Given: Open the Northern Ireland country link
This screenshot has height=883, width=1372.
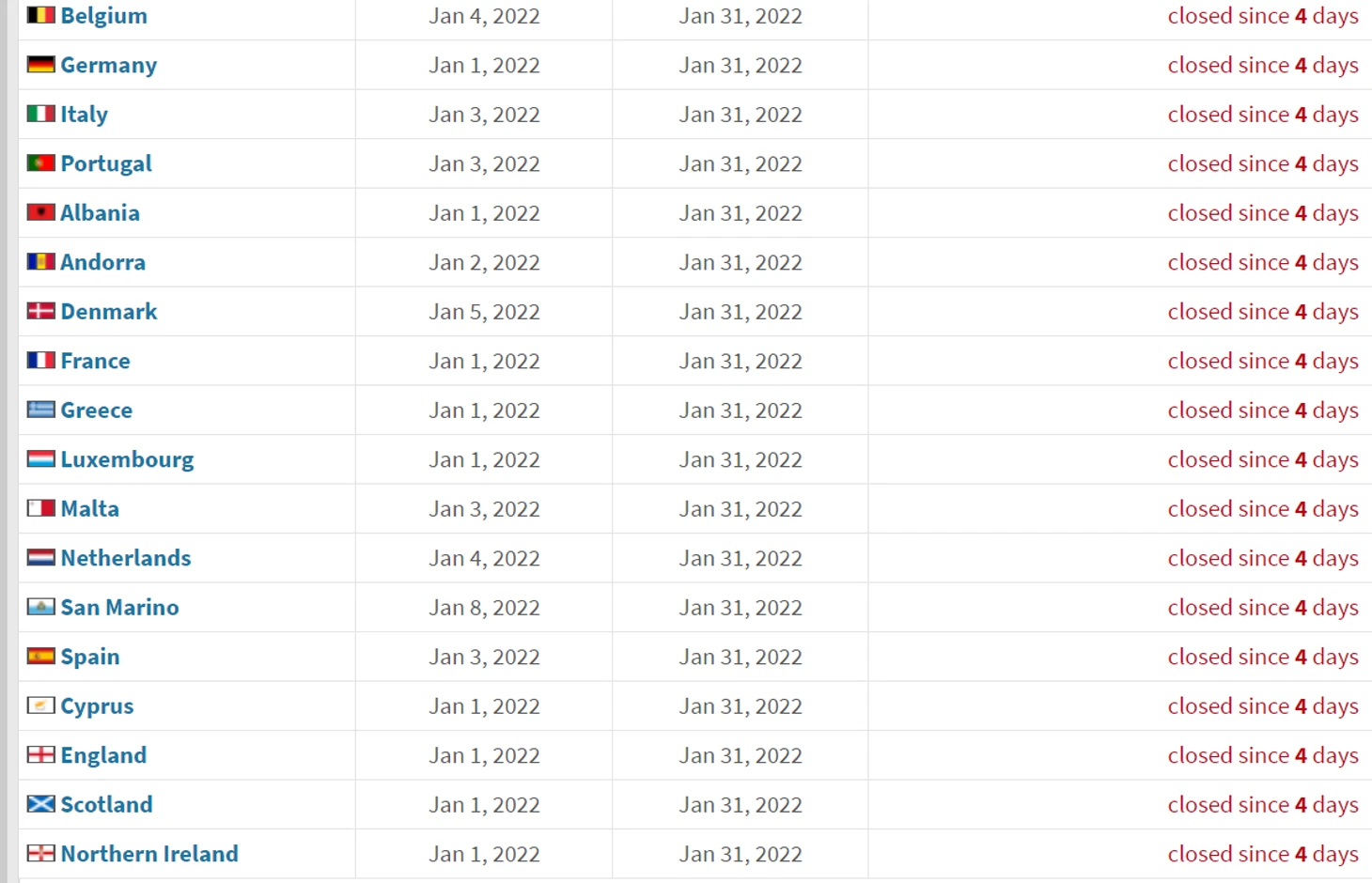Looking at the screenshot, I should [x=149, y=854].
